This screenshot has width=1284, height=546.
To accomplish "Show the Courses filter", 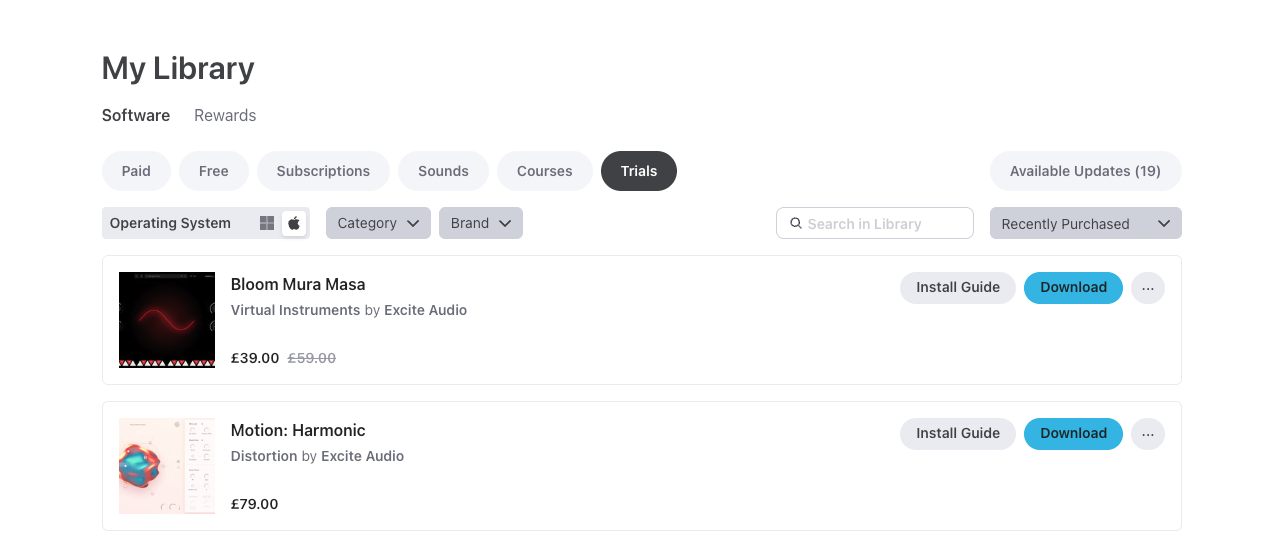I will pyautogui.click(x=544, y=171).
